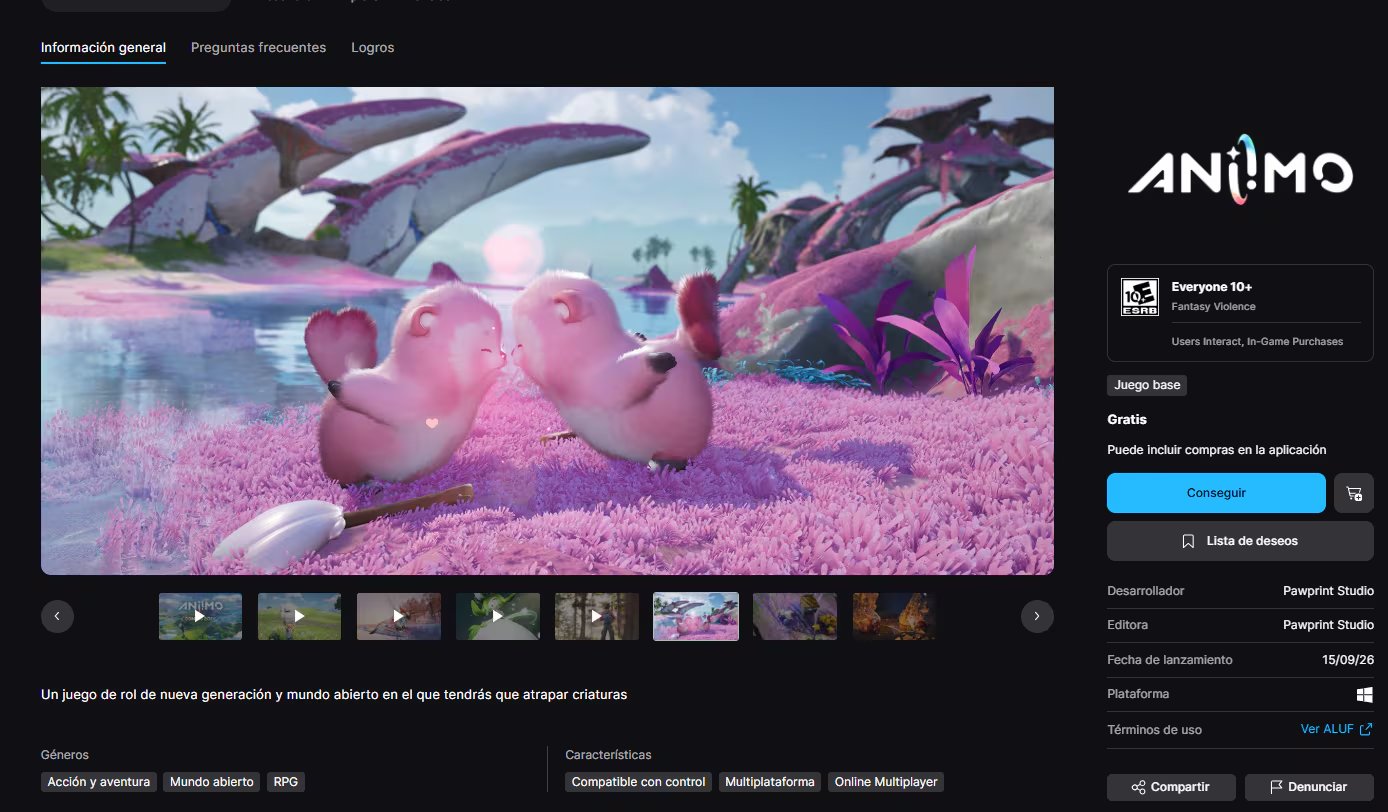Click the RPG genre tag
Image resolution: width=1388 pixels, height=812 pixels.
click(286, 782)
